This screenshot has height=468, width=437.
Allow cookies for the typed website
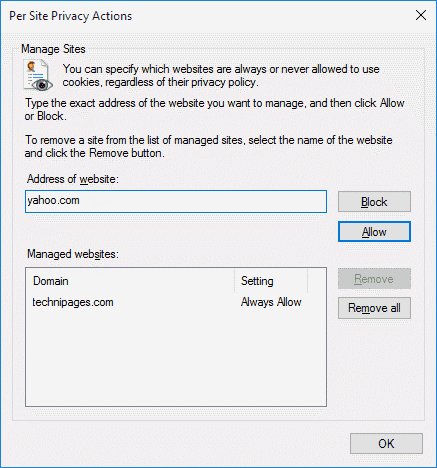(x=374, y=232)
